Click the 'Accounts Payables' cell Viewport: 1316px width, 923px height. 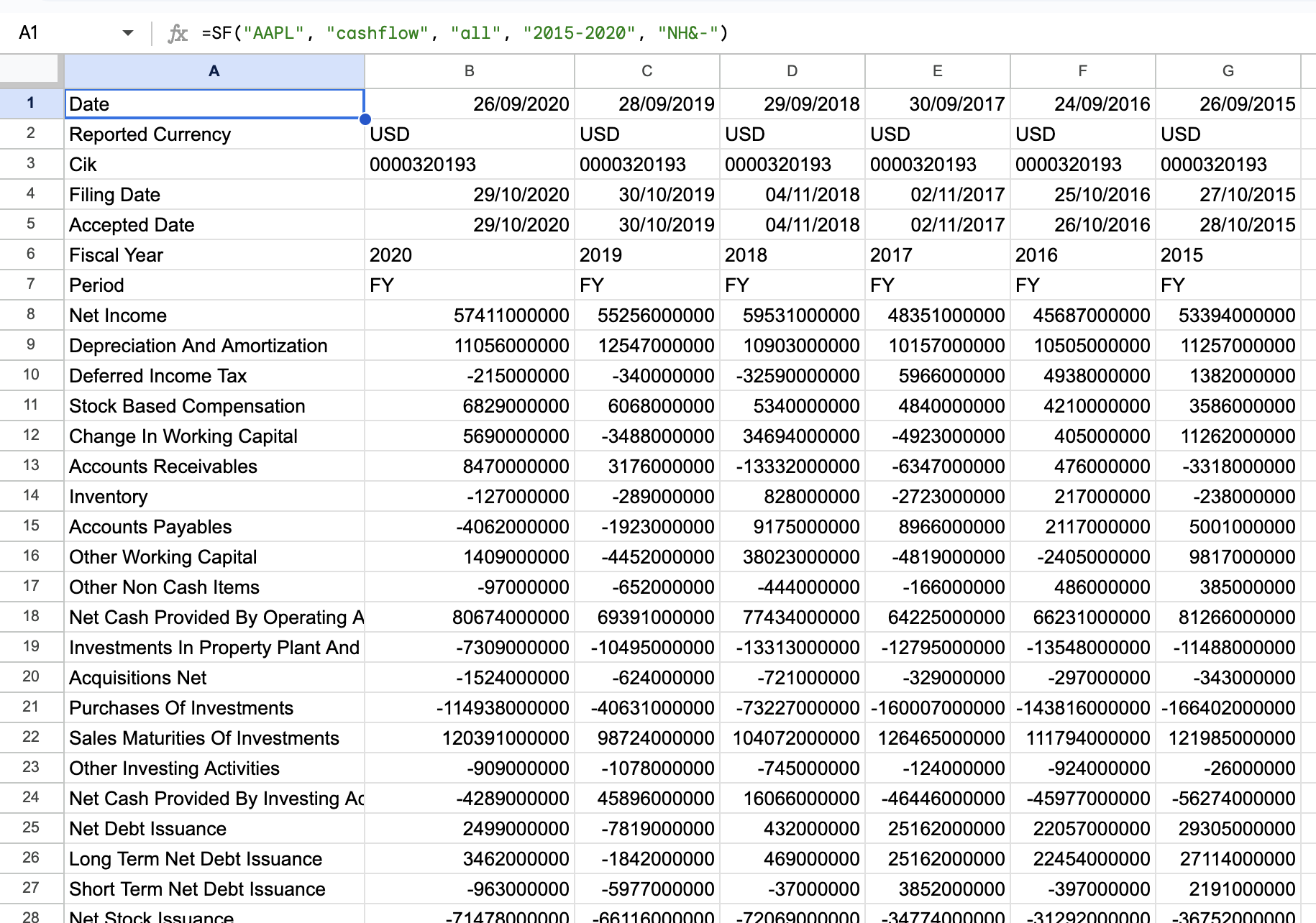(214, 527)
